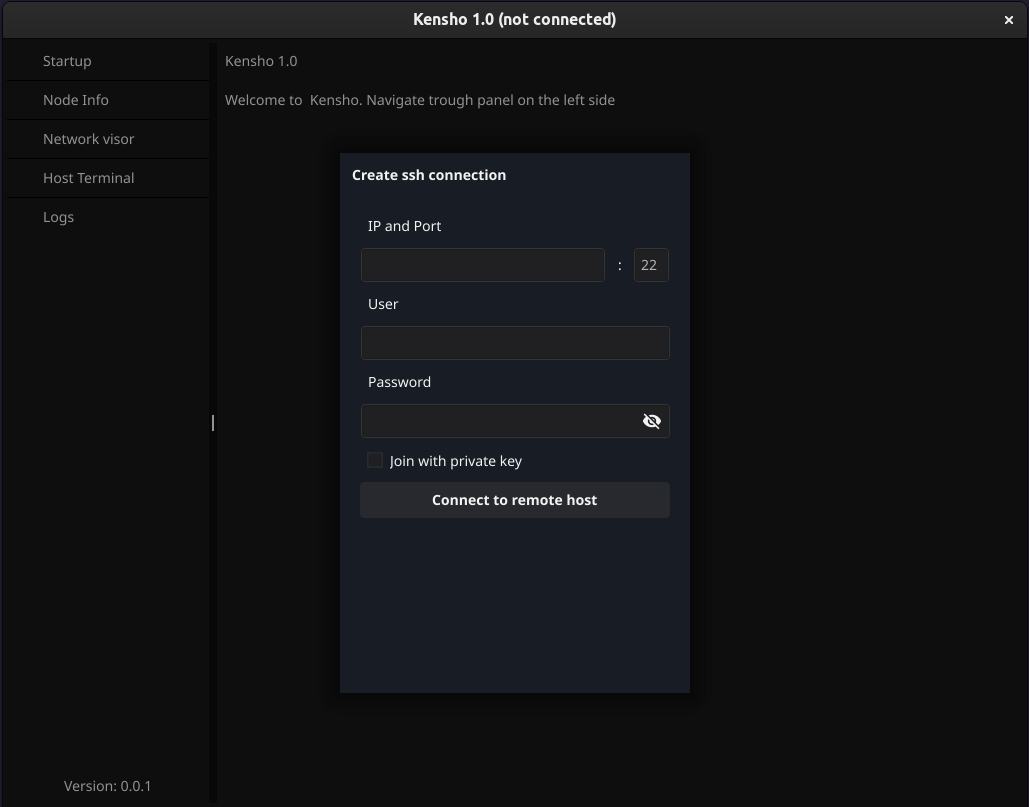Click the 'IP and Port' label
This screenshot has width=1029, height=807.
pyautogui.click(x=404, y=226)
